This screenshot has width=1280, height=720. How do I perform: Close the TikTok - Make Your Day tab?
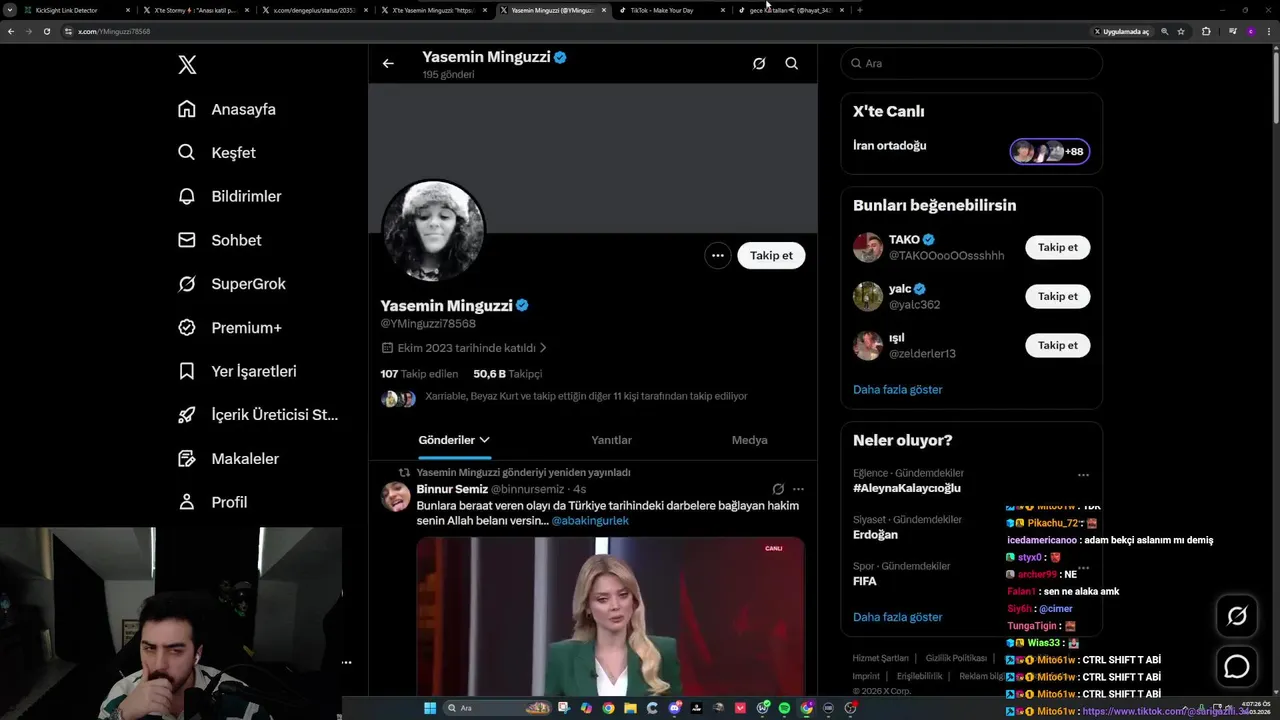[x=722, y=10]
